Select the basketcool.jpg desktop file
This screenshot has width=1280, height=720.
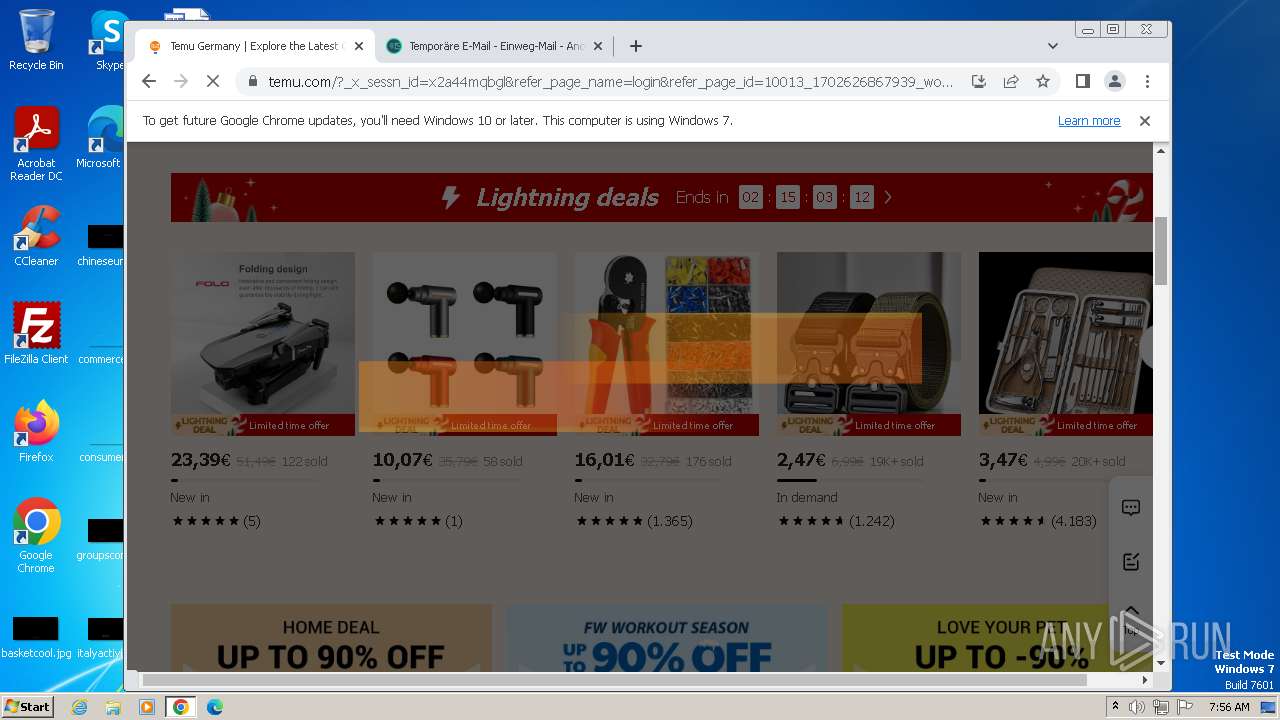pyautogui.click(x=36, y=637)
